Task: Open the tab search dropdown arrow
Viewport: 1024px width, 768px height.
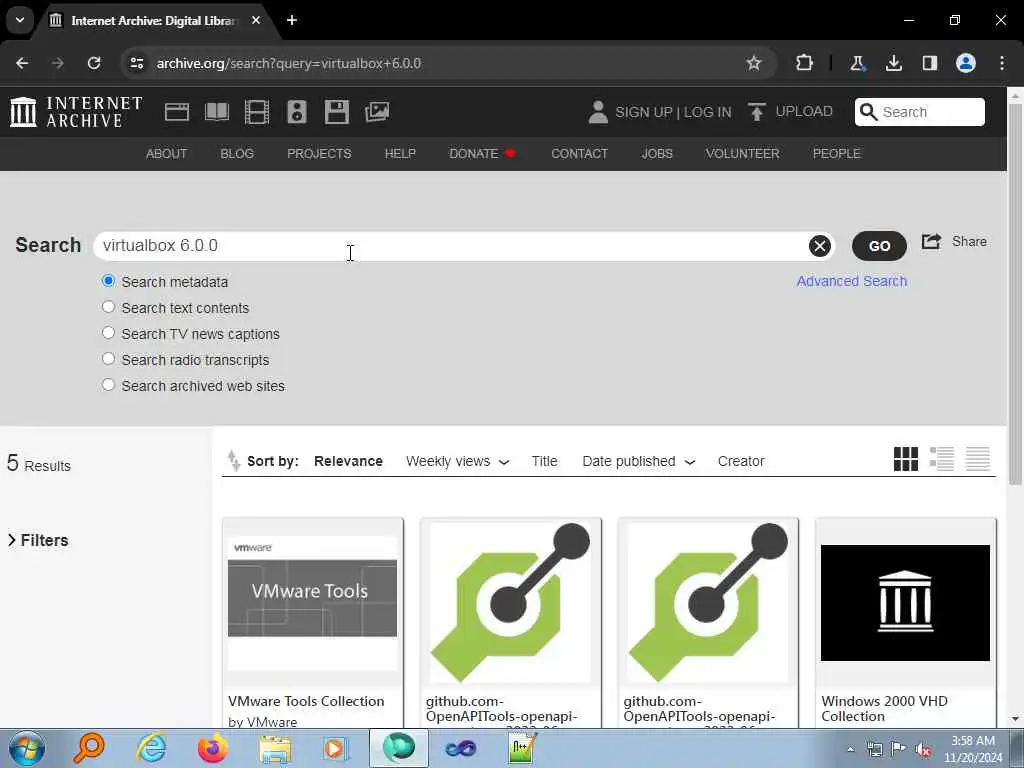Action: coord(20,20)
